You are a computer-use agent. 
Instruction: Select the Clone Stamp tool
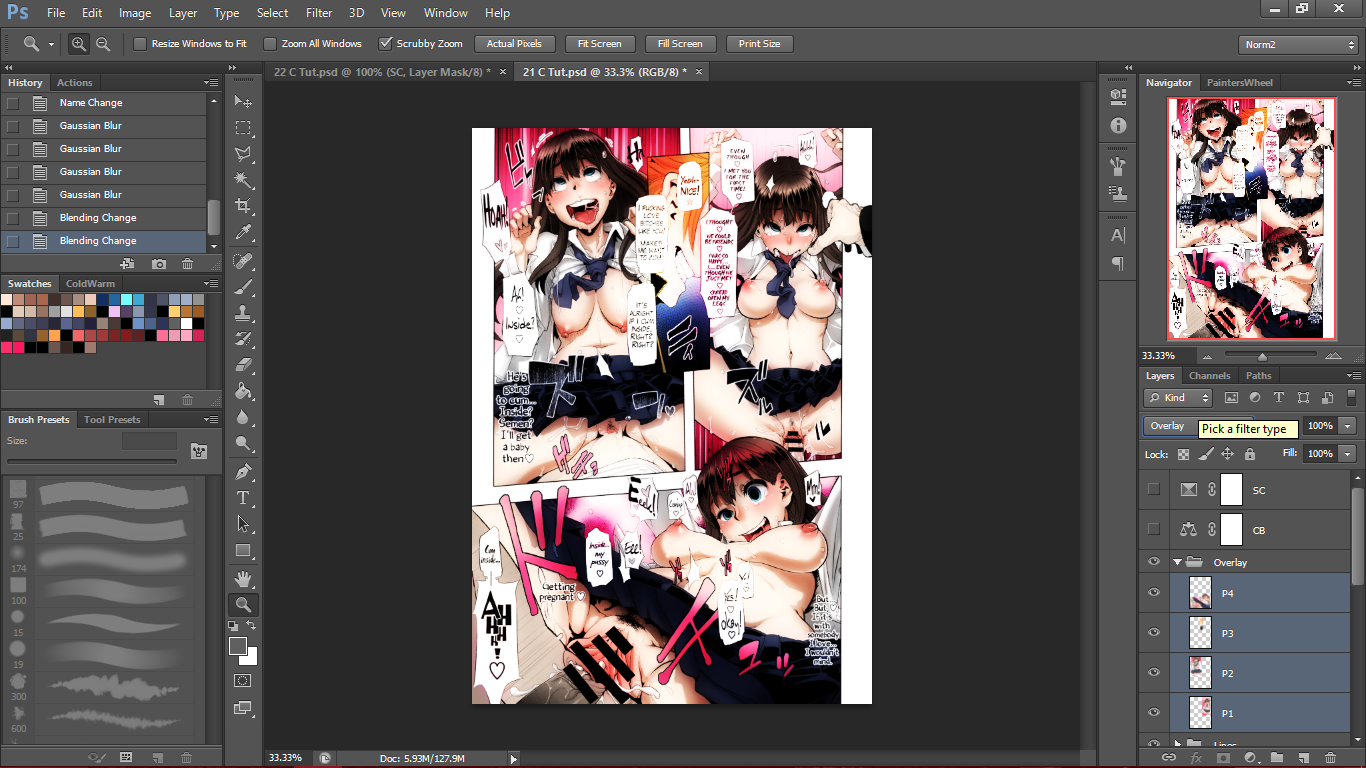coord(243,313)
